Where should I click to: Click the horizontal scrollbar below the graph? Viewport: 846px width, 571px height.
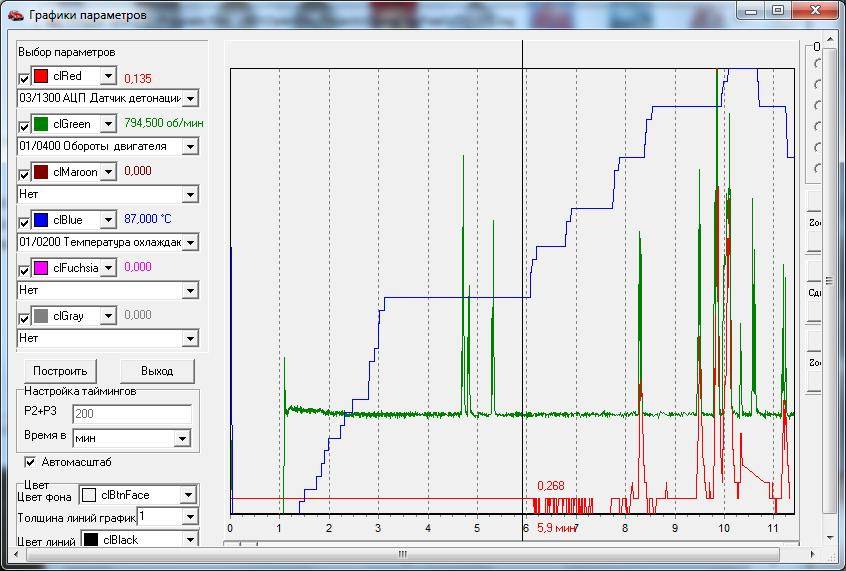point(500,545)
